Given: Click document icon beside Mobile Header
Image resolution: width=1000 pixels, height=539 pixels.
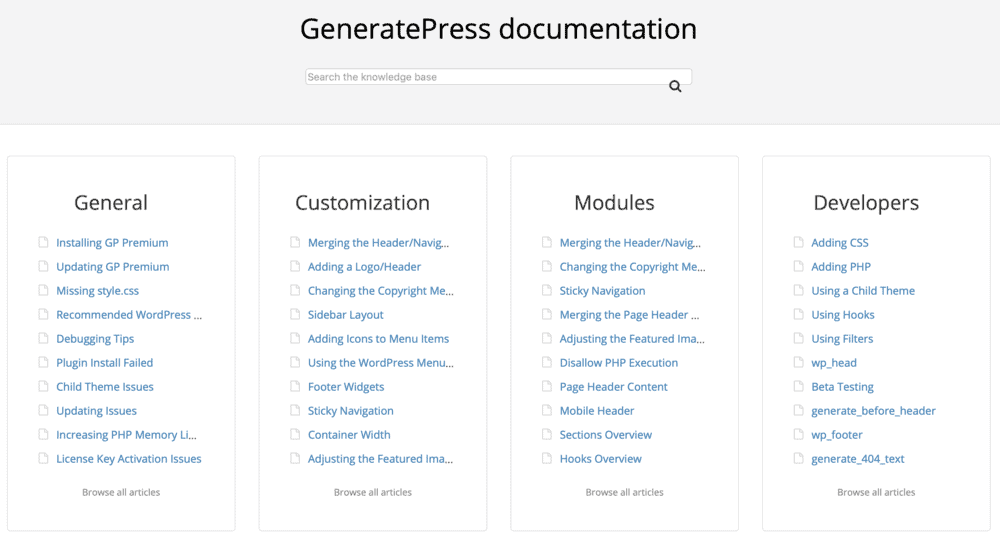Looking at the screenshot, I should 547,410.
